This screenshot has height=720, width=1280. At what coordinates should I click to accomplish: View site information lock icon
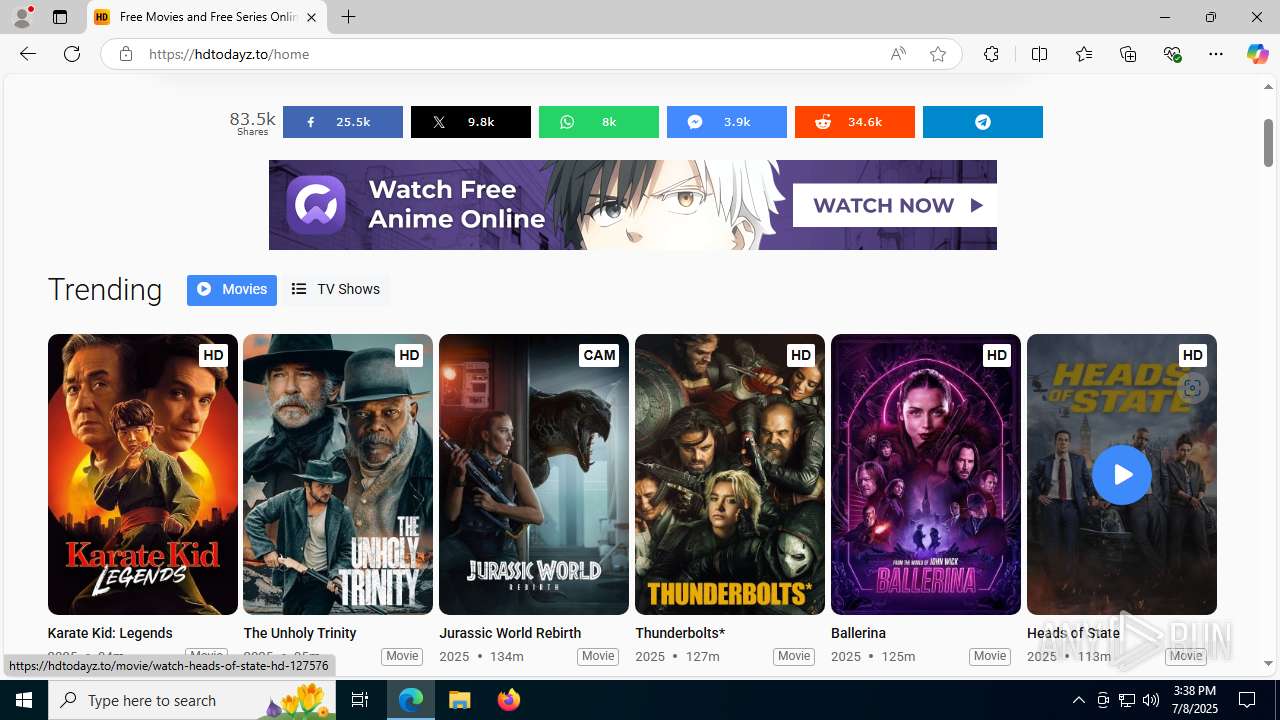[x=125, y=54]
